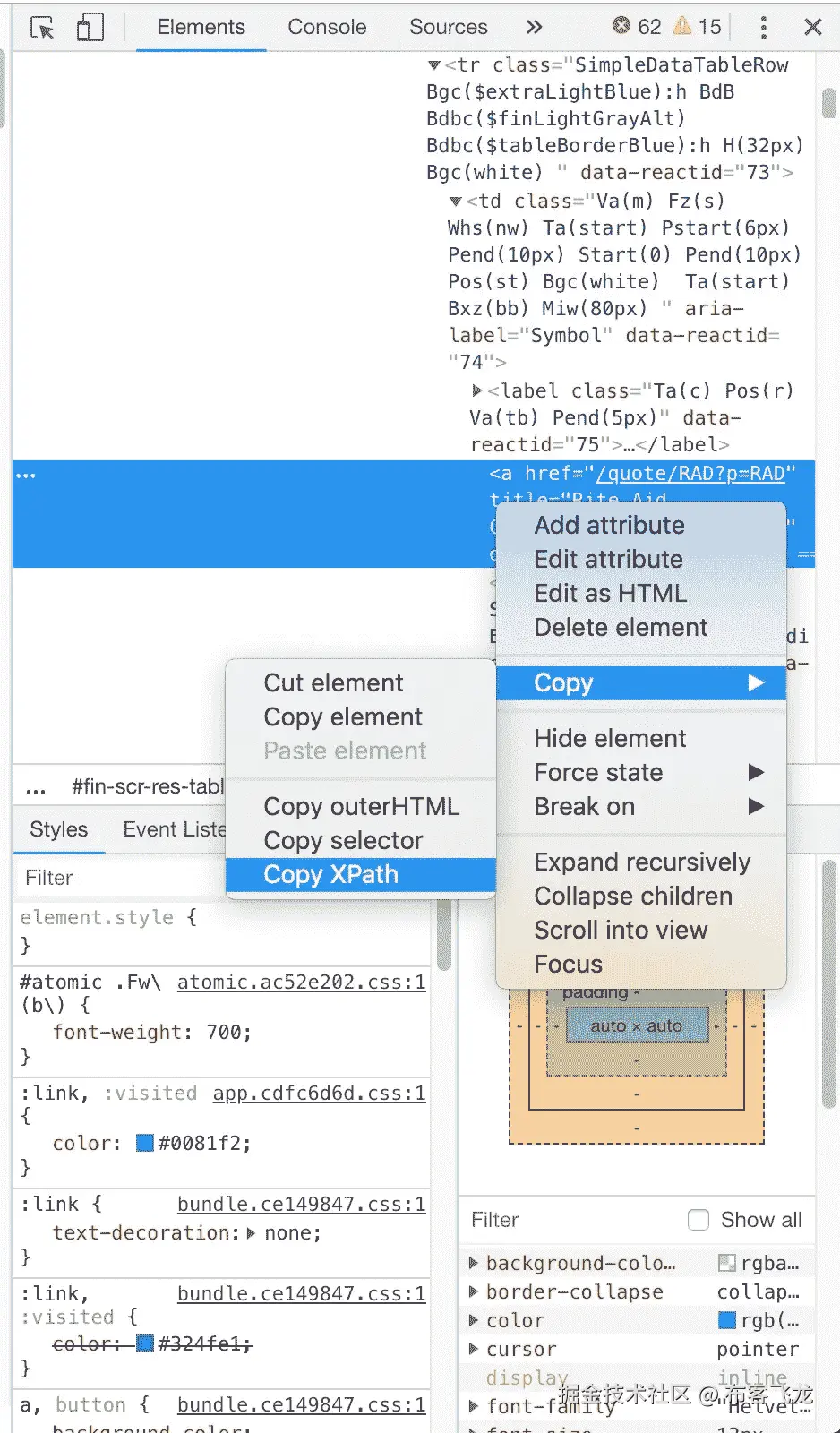Select Edit as HTML menu entry
Image resolution: width=840 pixels, height=1433 pixels.
pyautogui.click(x=610, y=593)
